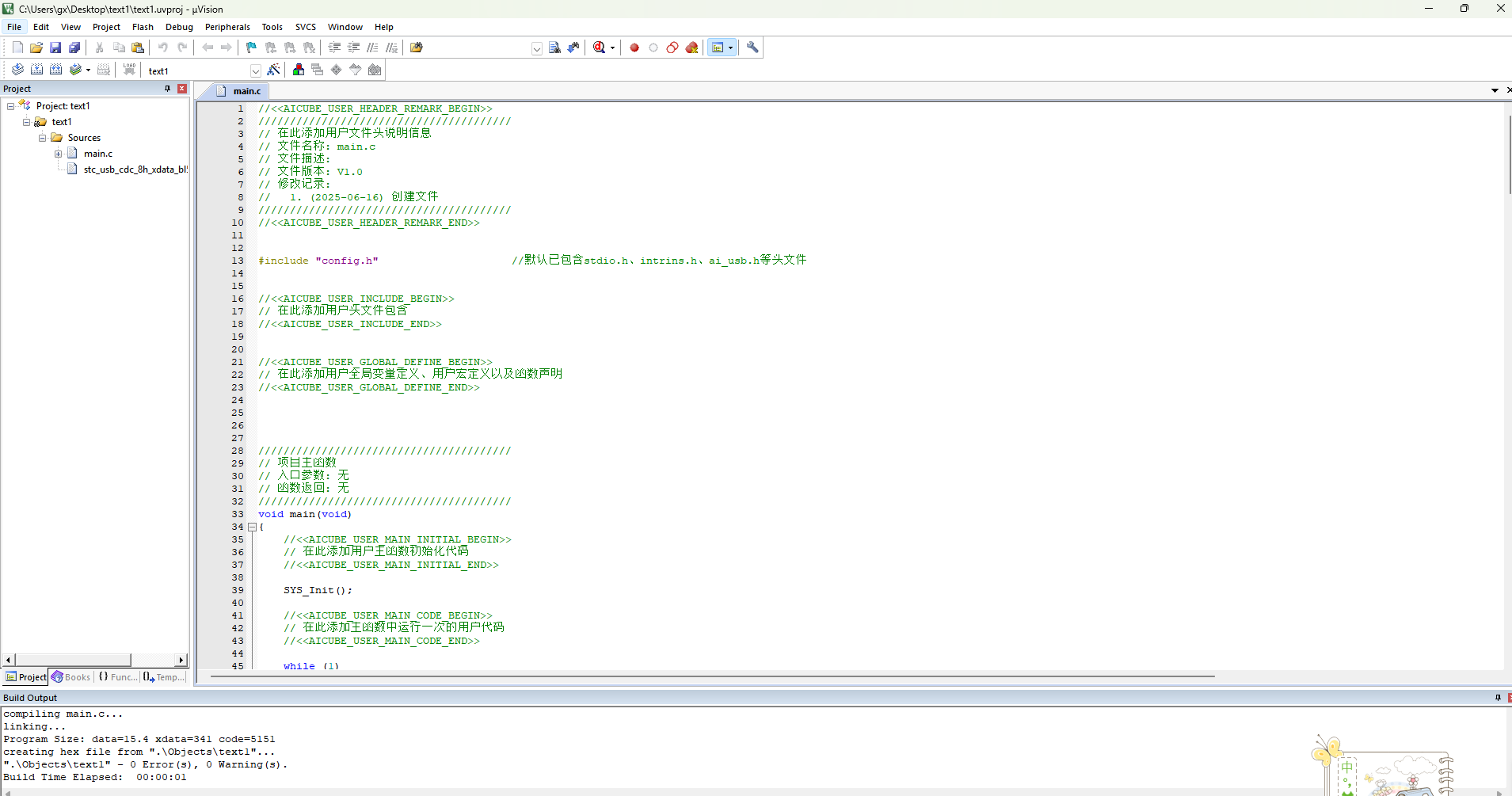Viewport: 1512px width, 796px height.
Task: Open the Peripherals menu
Action: tap(227, 27)
